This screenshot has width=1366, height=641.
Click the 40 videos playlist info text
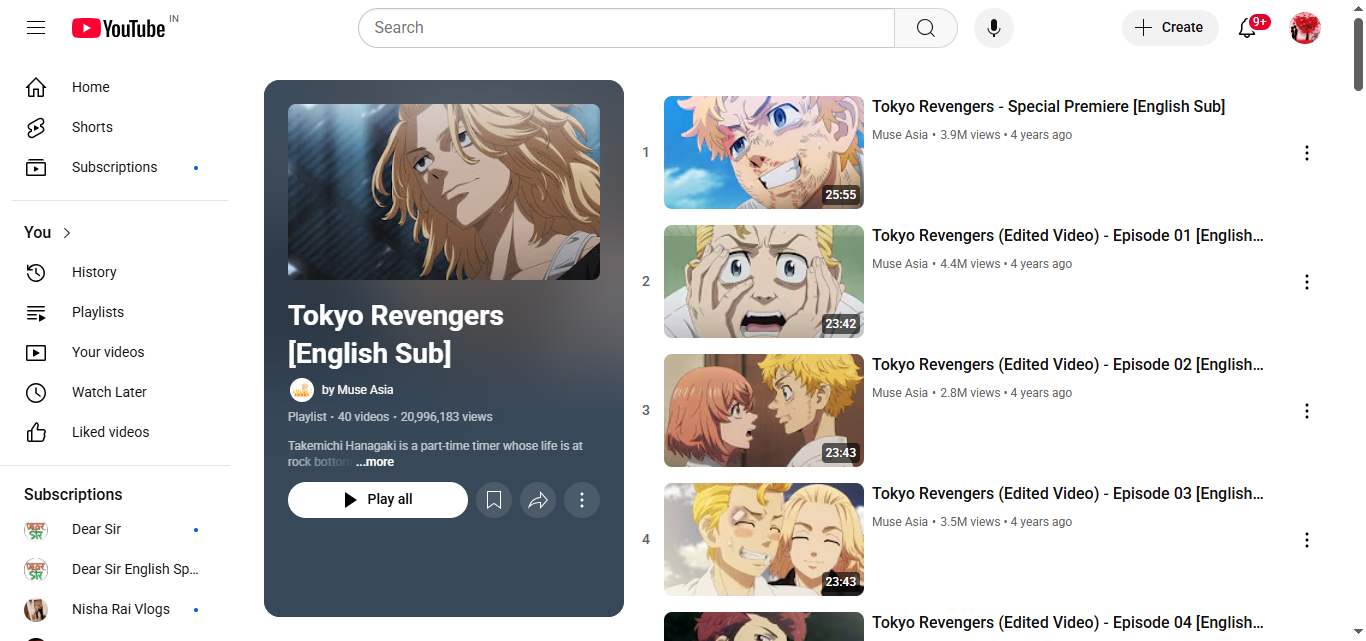[x=364, y=417]
